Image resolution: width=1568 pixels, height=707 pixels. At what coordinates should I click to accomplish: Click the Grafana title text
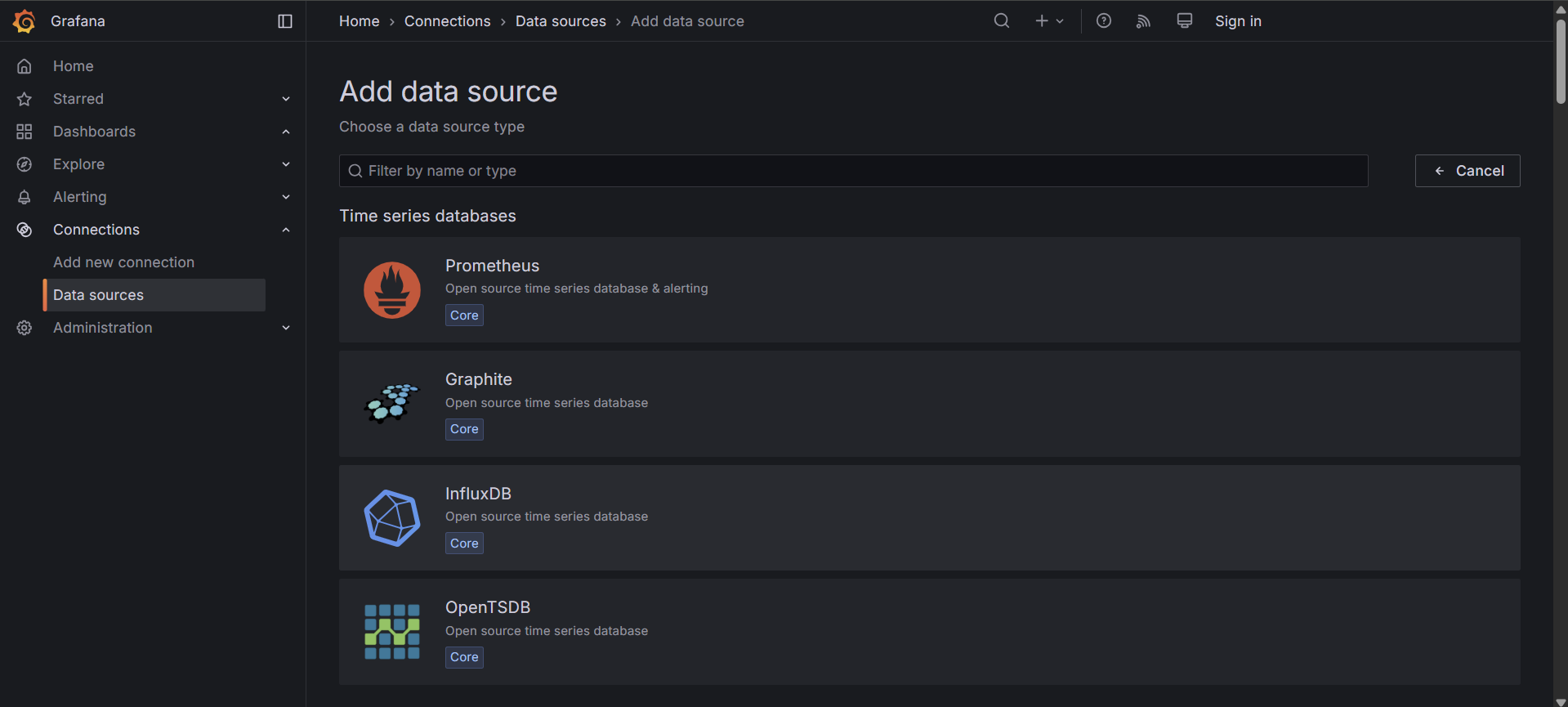(x=78, y=21)
